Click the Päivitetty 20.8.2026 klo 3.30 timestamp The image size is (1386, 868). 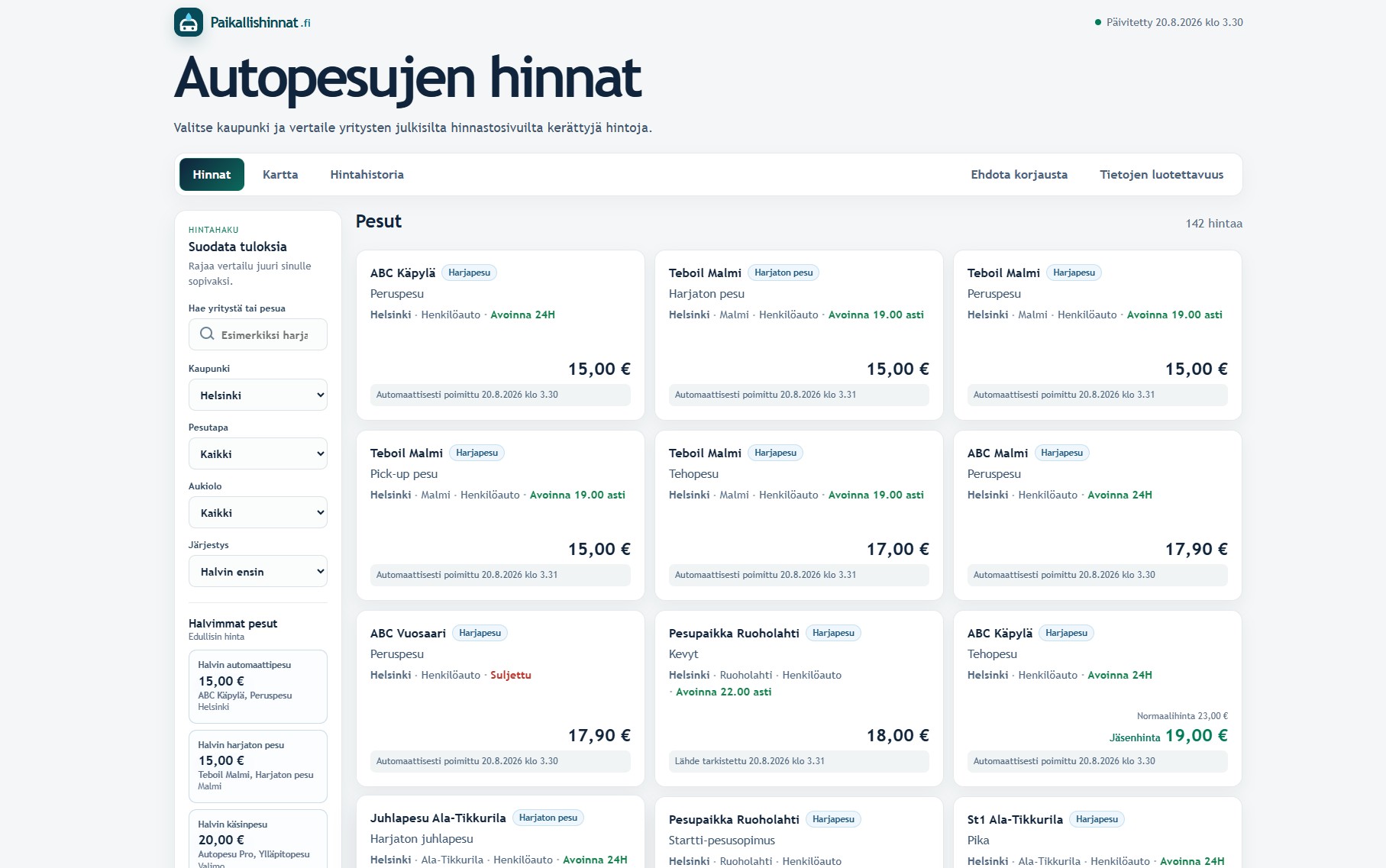[x=1174, y=23]
